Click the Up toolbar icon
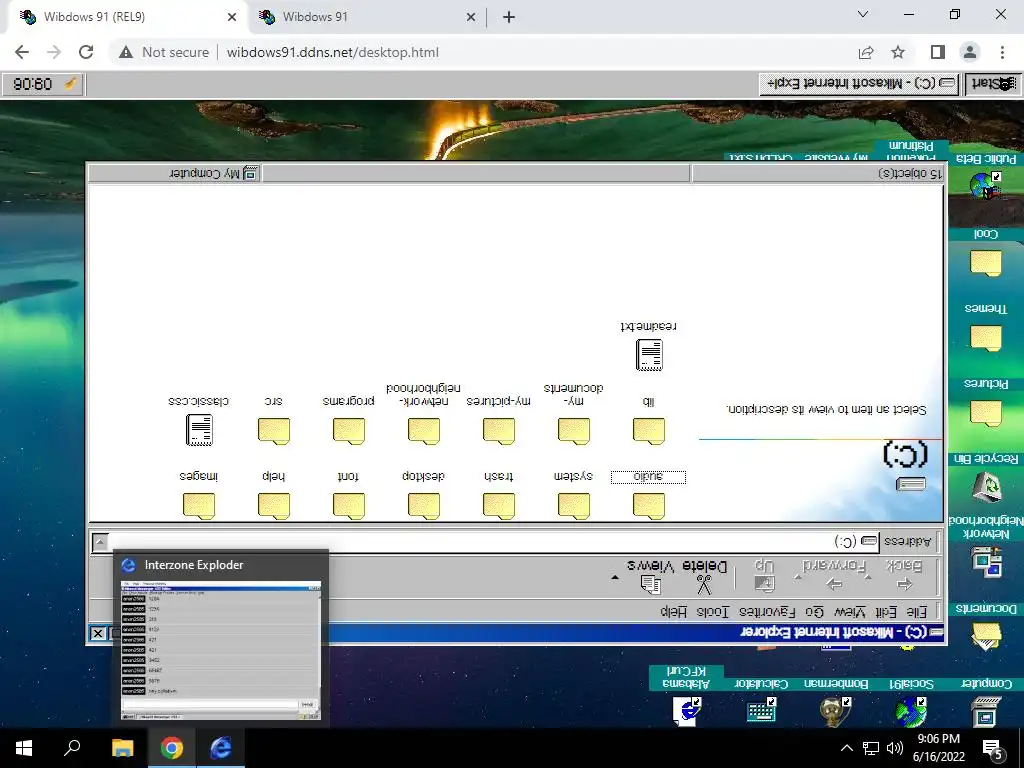This screenshot has width=1024, height=768. click(x=764, y=583)
